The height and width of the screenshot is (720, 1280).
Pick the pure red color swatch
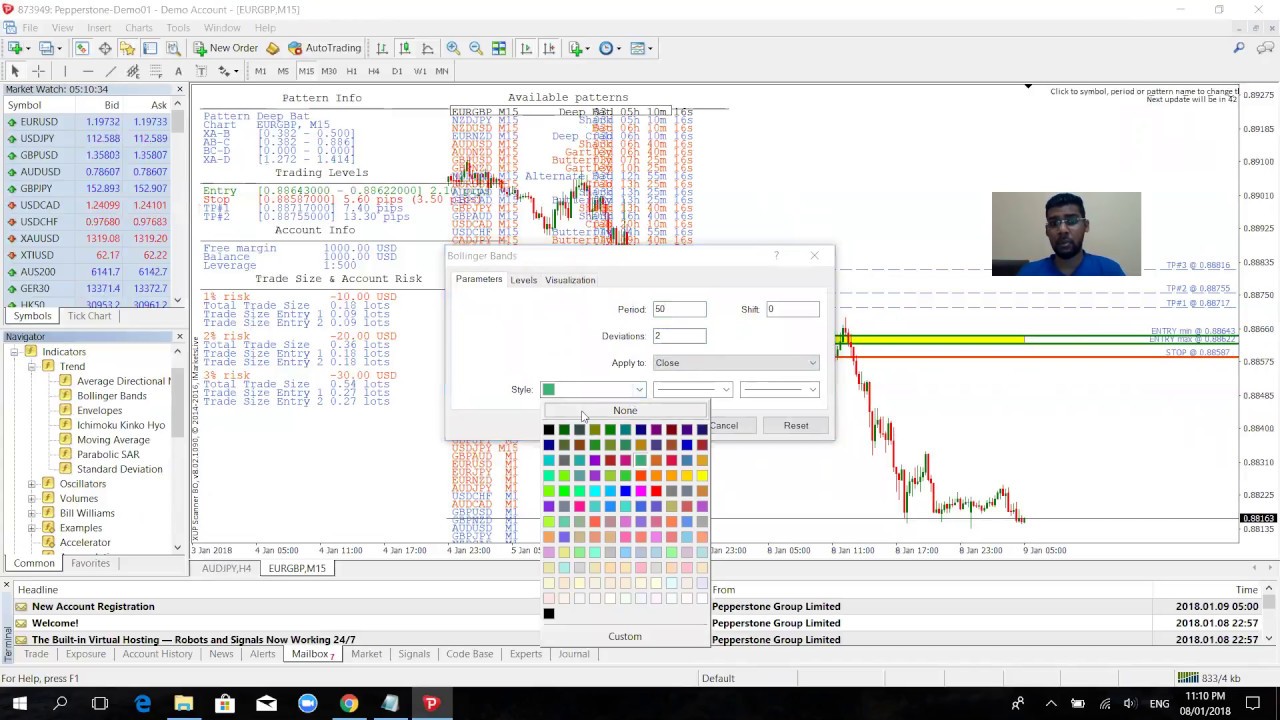pyautogui.click(x=656, y=491)
